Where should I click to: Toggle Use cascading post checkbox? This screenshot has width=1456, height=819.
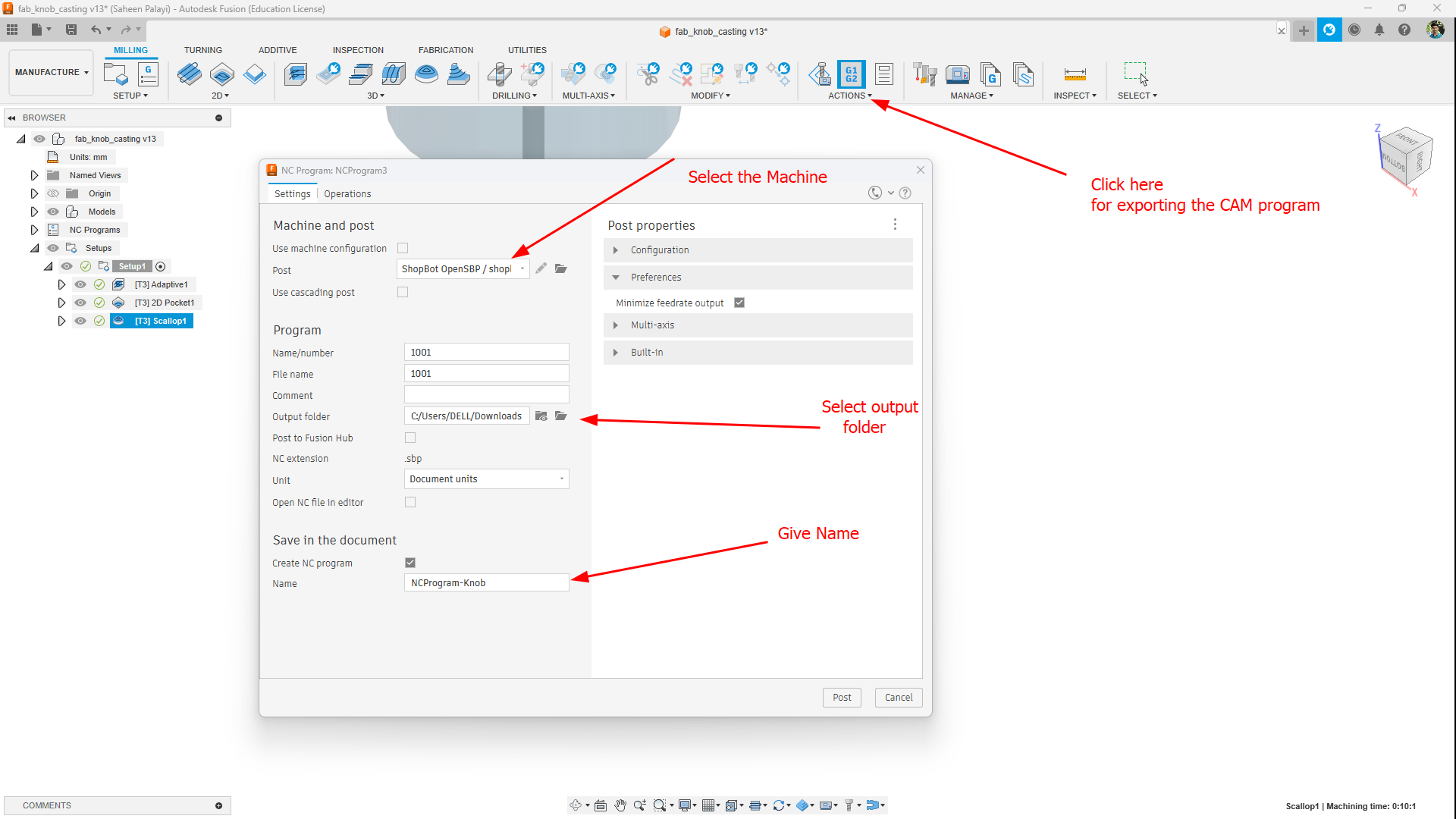coord(403,292)
